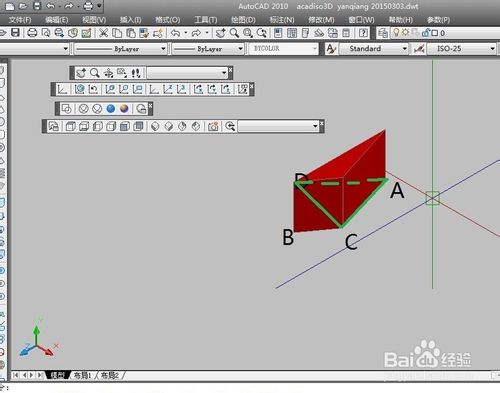This screenshot has height=393, width=500.
Task: Open the QuickCalc calculator icon
Action: point(346,33)
